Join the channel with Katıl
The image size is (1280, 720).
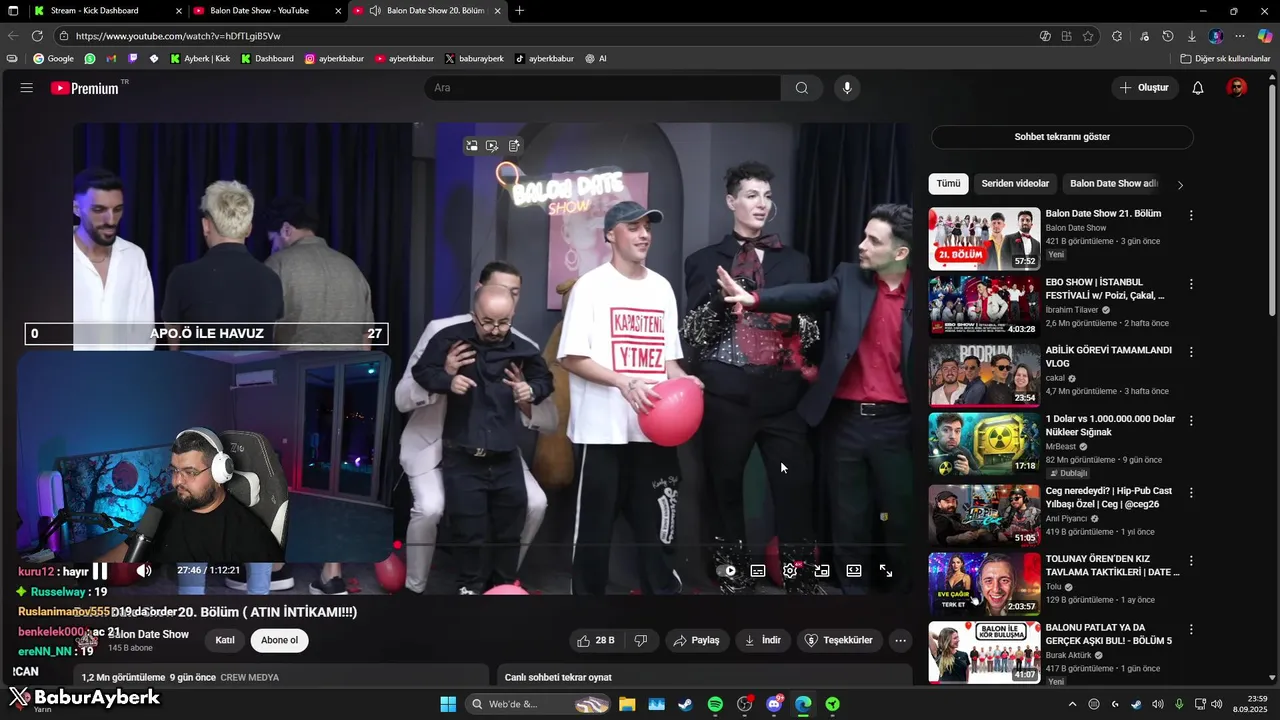(225, 640)
